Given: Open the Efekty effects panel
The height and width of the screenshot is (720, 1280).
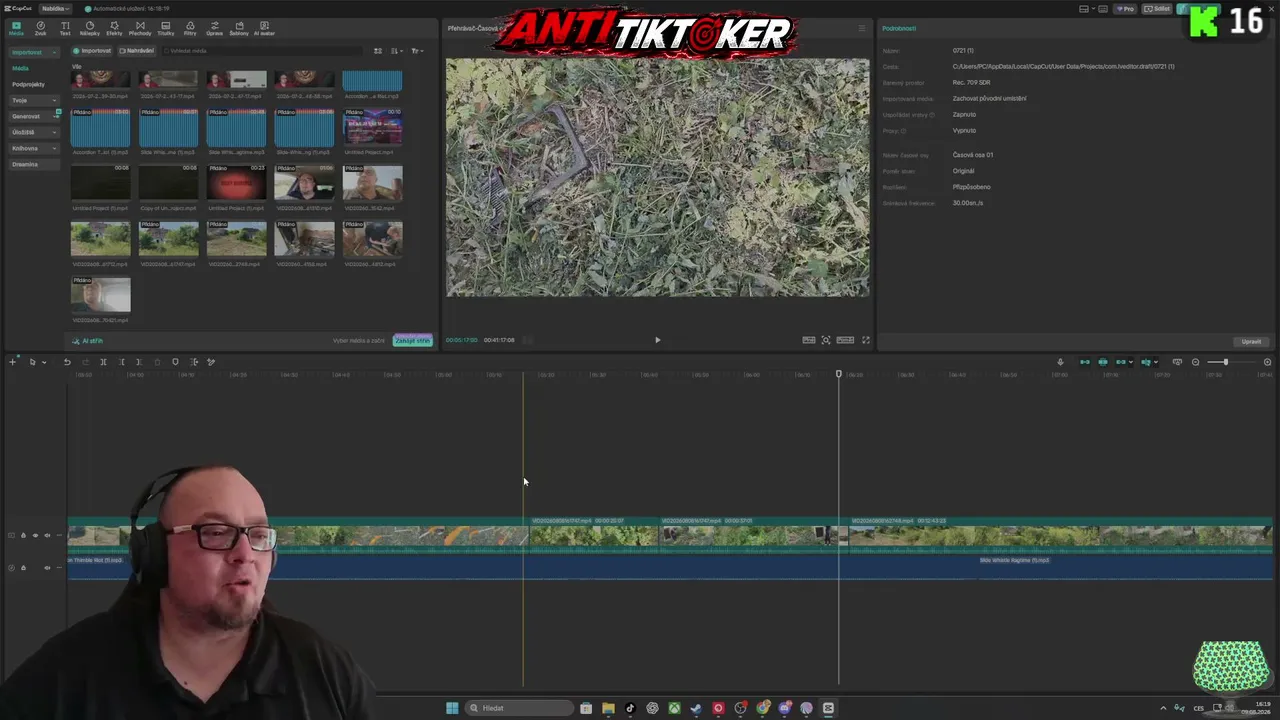Looking at the screenshot, I should 114,28.
